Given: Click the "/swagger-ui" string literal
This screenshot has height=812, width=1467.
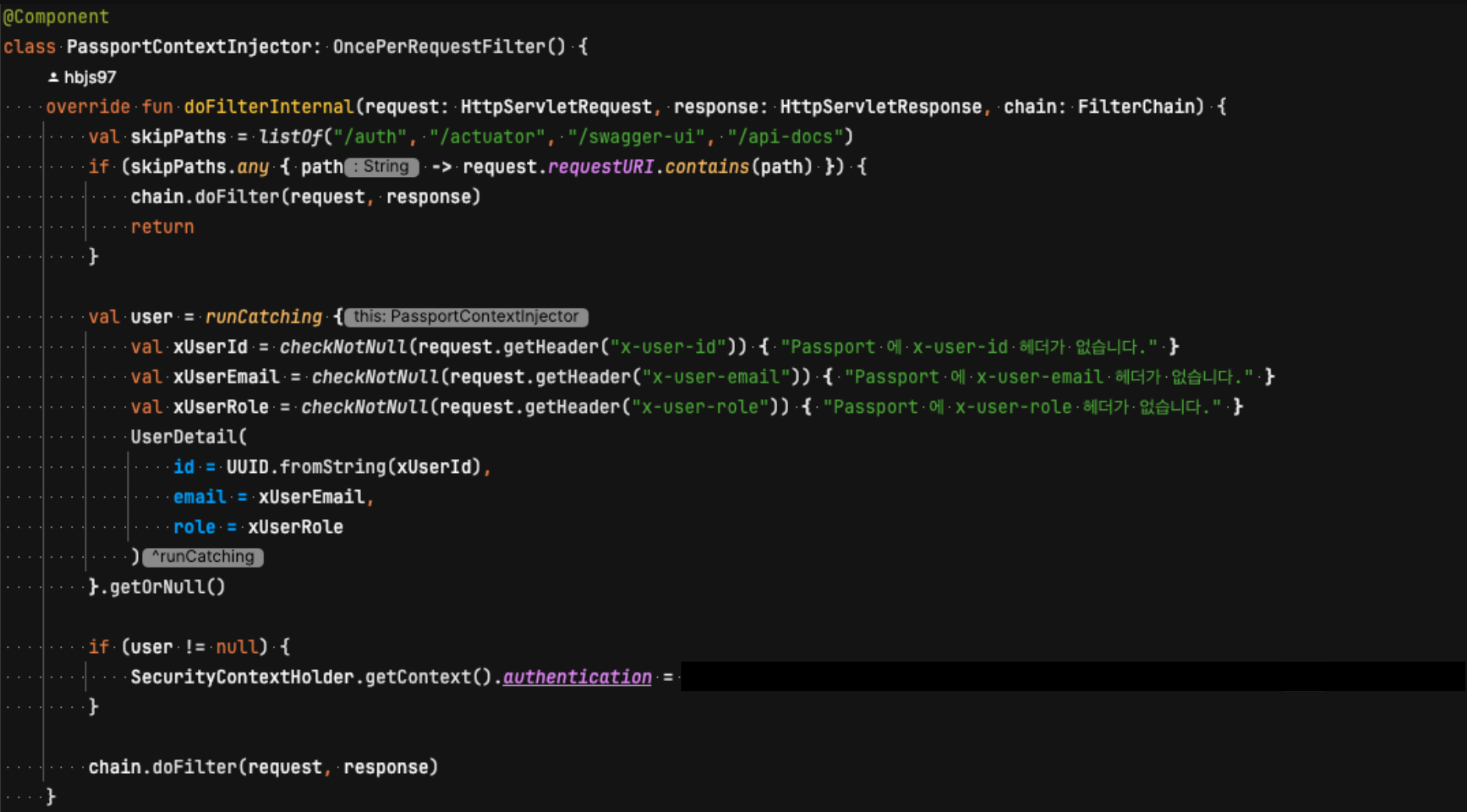Looking at the screenshot, I should click(x=637, y=137).
